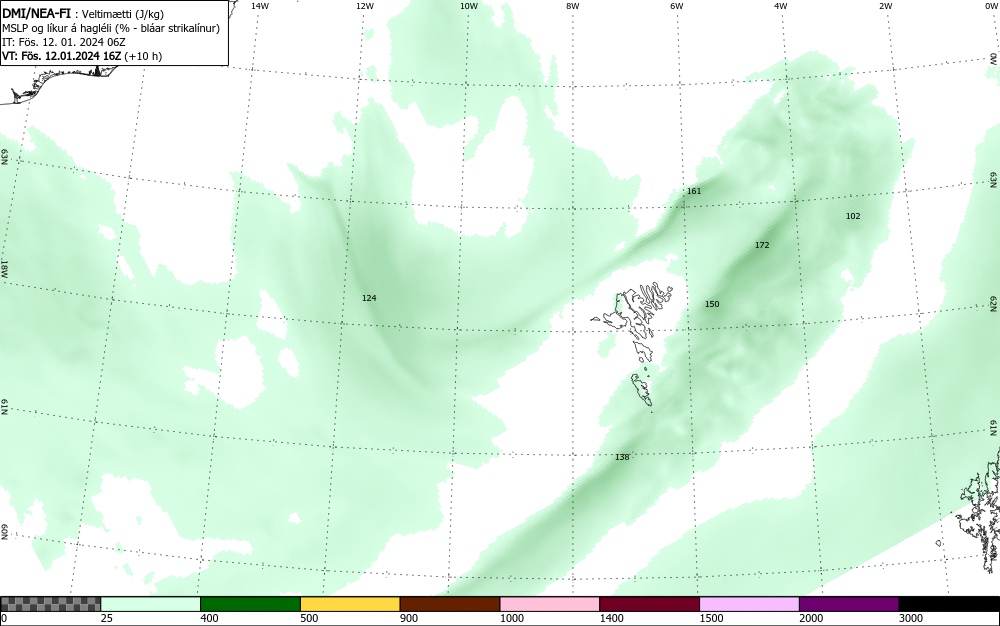
Task: Click the dark green 400 legend swatch
Action: (250, 604)
